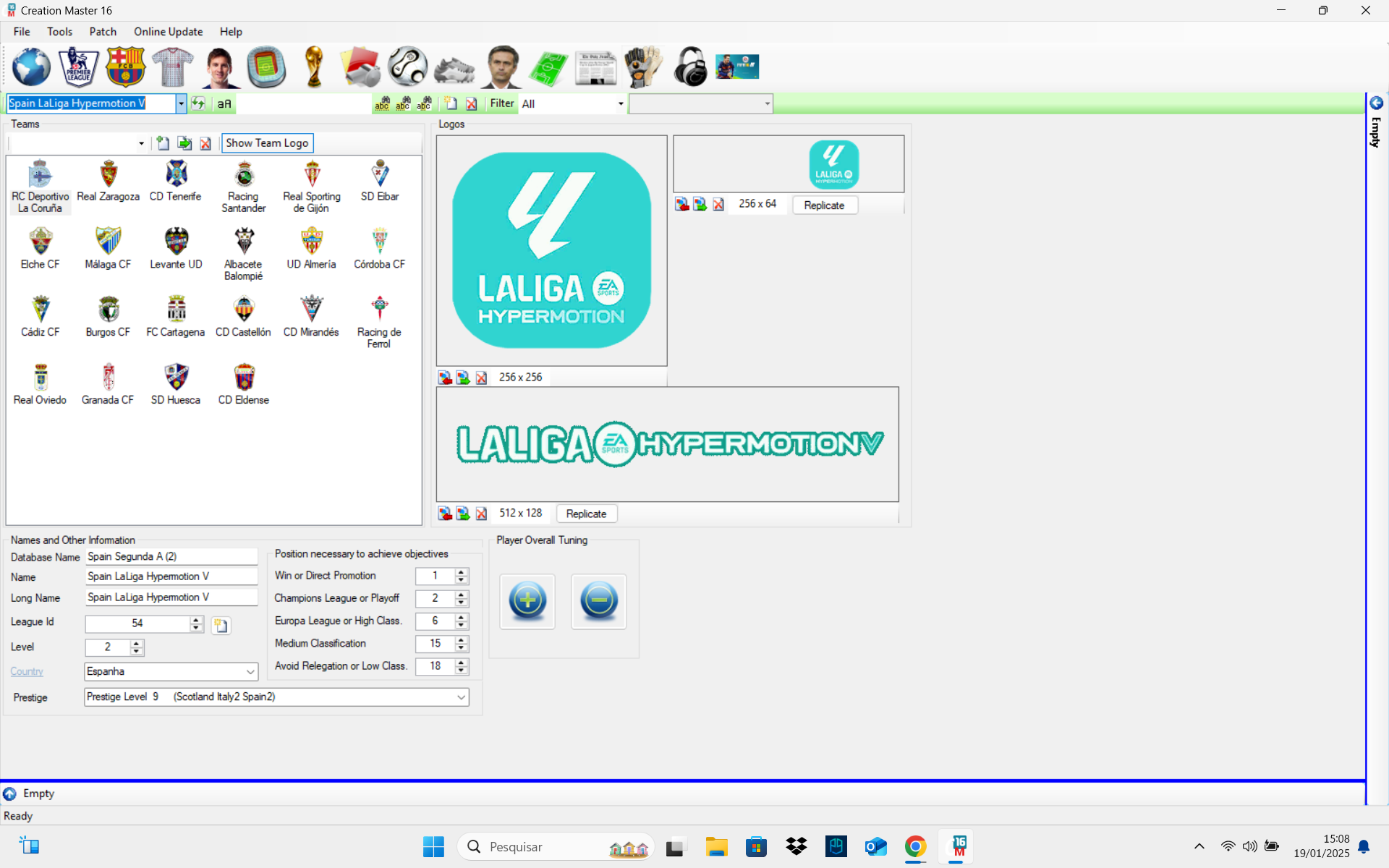Select the CD Eldense team
The width and height of the screenshot is (1389, 868).
pyautogui.click(x=244, y=385)
